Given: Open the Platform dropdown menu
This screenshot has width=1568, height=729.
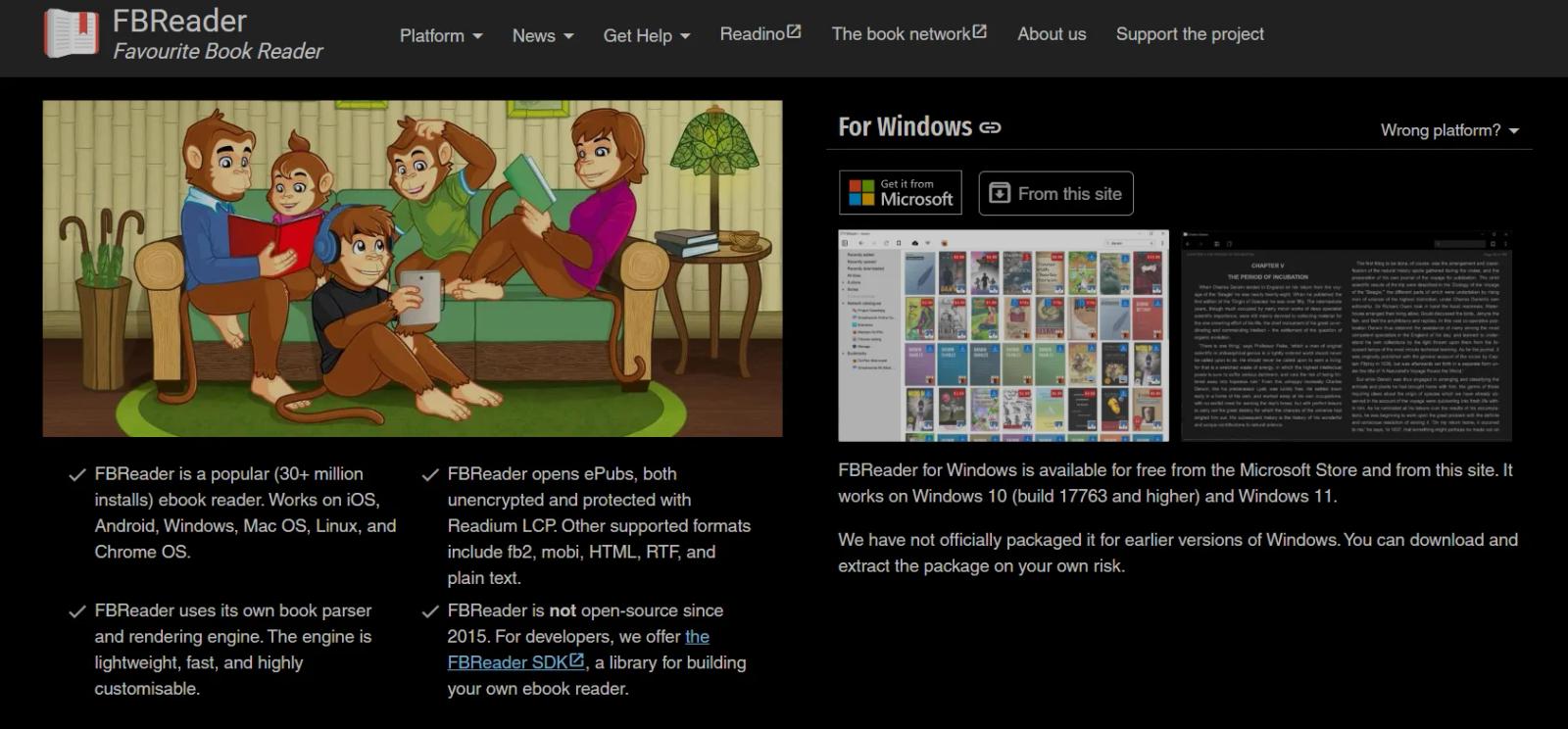Looking at the screenshot, I should [441, 35].
